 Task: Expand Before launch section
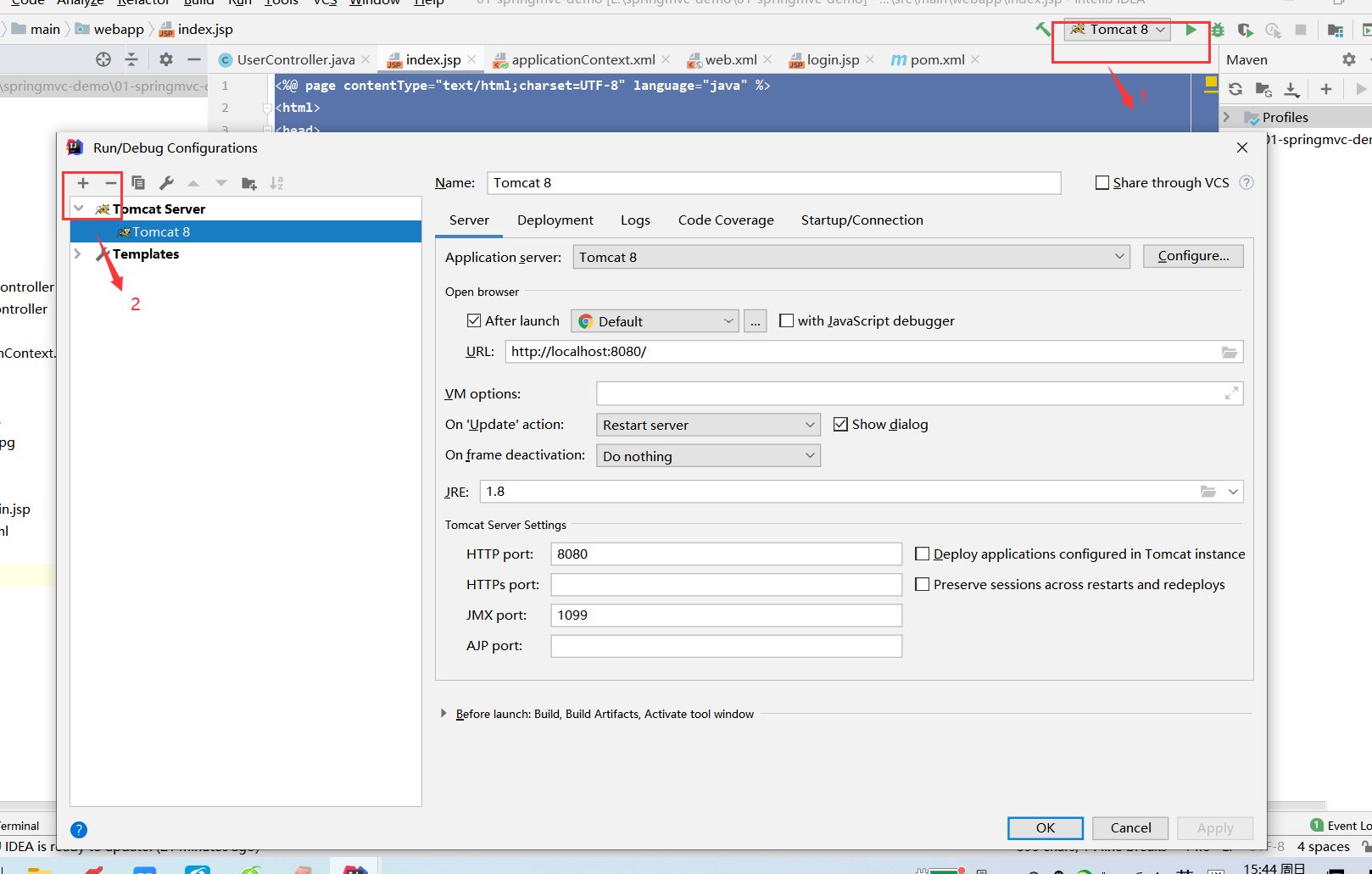443,714
